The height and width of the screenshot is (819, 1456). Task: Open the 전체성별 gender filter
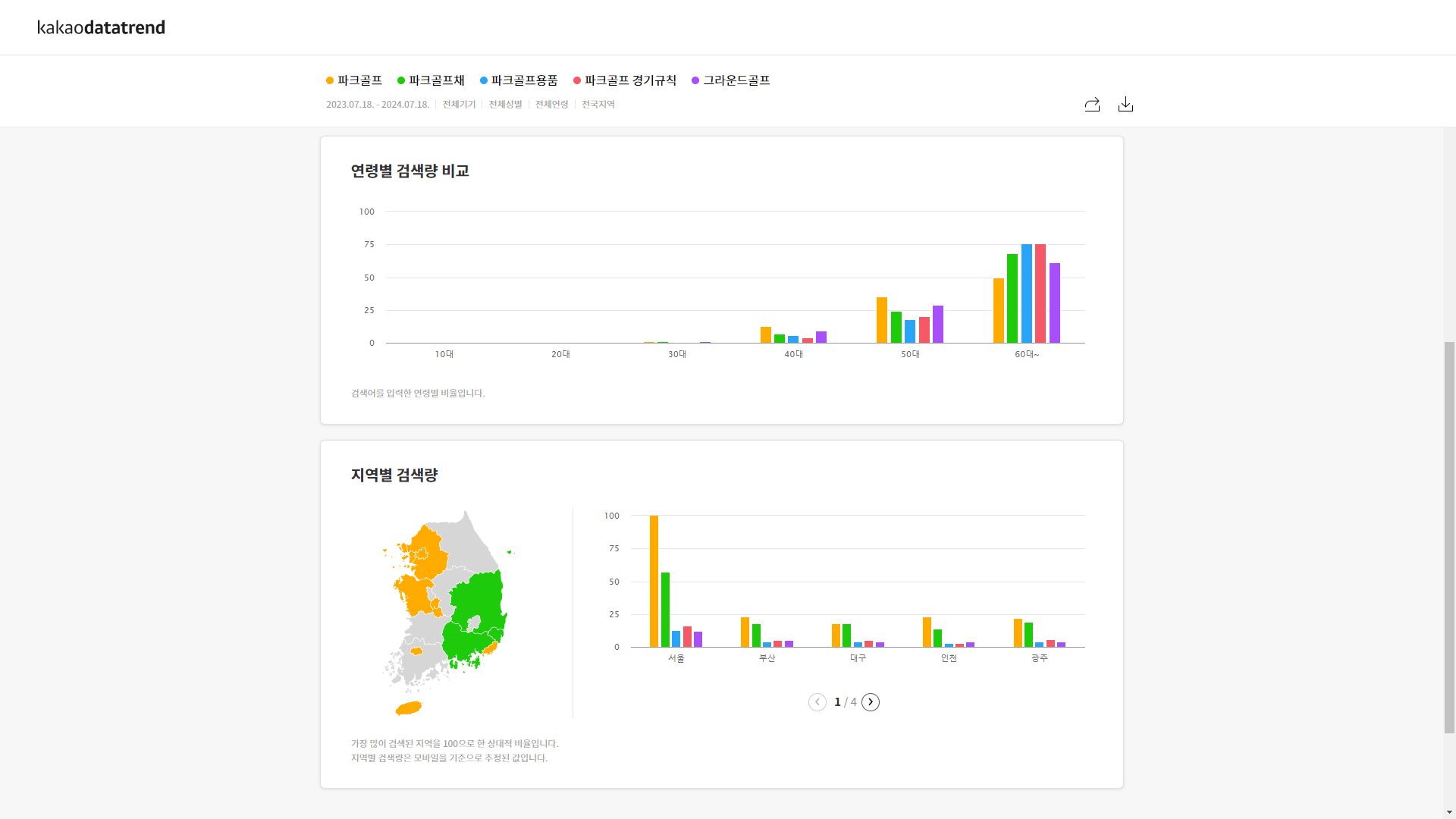tap(505, 105)
